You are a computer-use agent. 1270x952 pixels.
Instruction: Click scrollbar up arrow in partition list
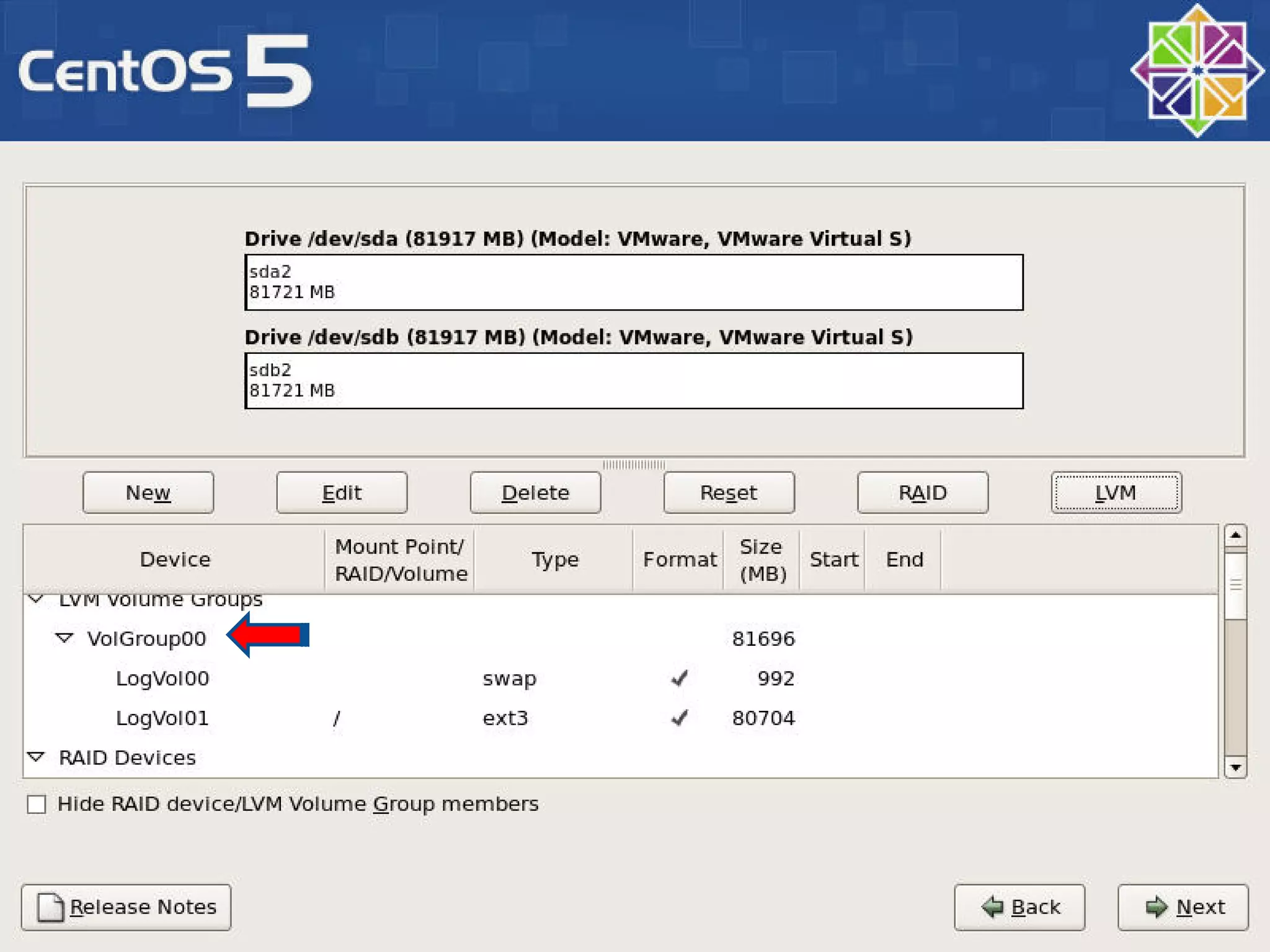(x=1235, y=535)
